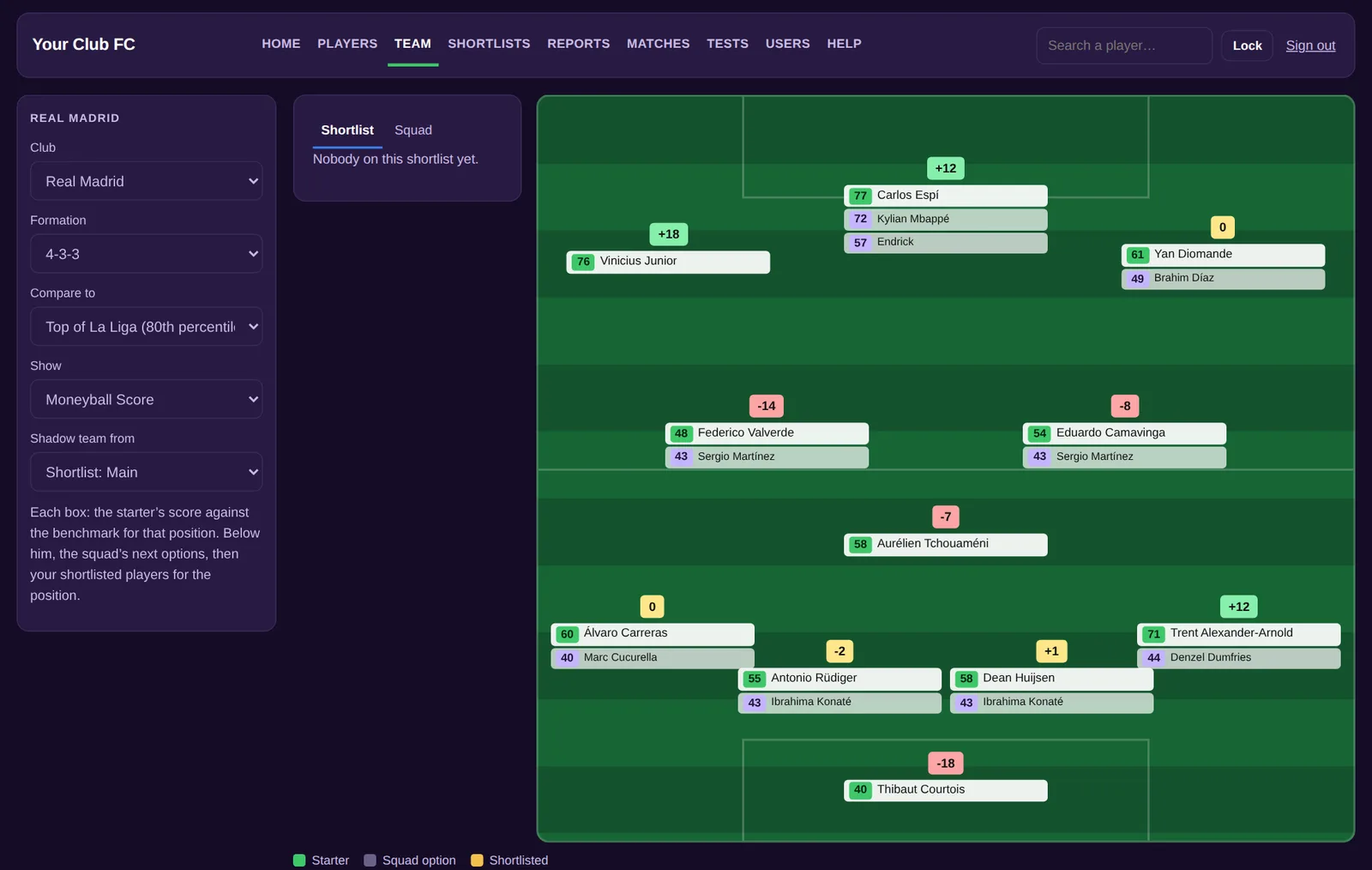This screenshot has height=870, width=1372.
Task: Open the Show dropdown set to Moneyball Score
Action: pos(146,400)
